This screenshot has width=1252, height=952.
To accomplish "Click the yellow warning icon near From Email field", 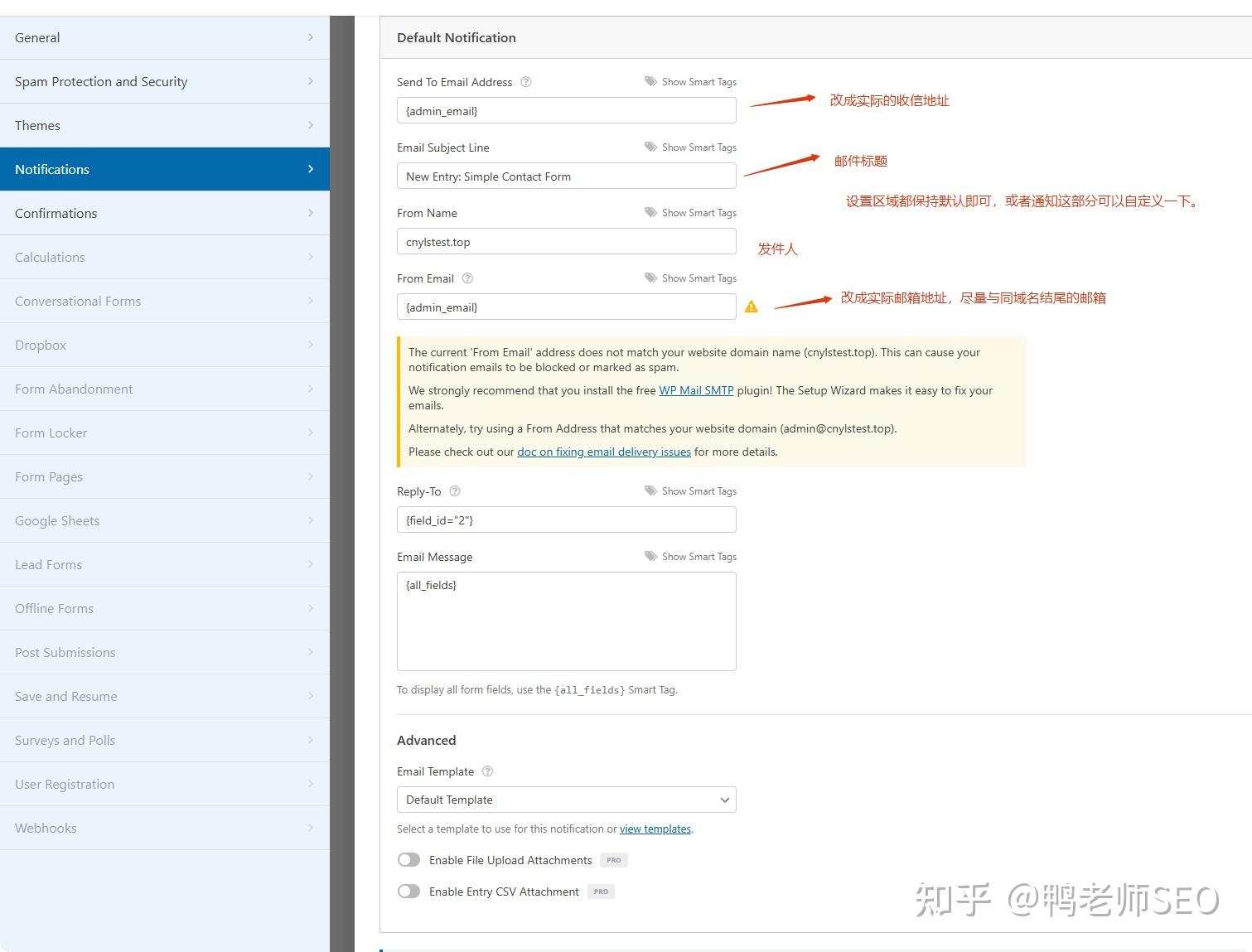I will click(752, 306).
